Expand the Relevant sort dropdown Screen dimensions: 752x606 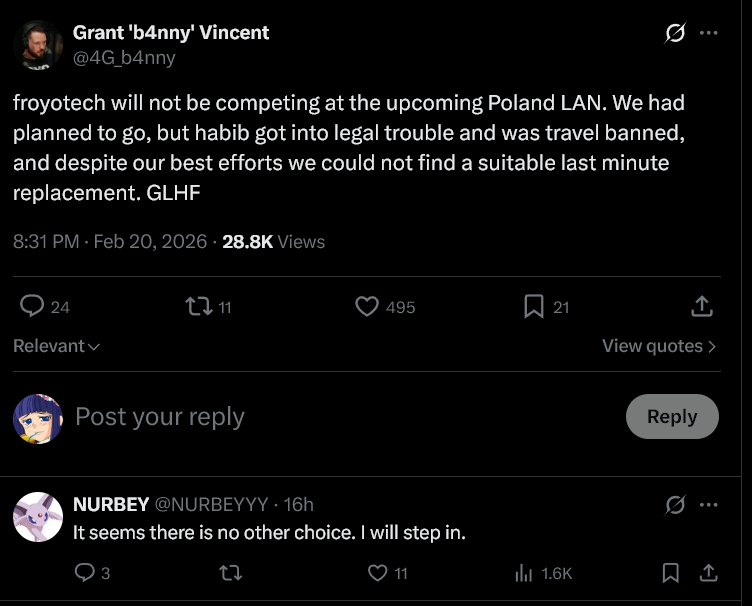(57, 346)
